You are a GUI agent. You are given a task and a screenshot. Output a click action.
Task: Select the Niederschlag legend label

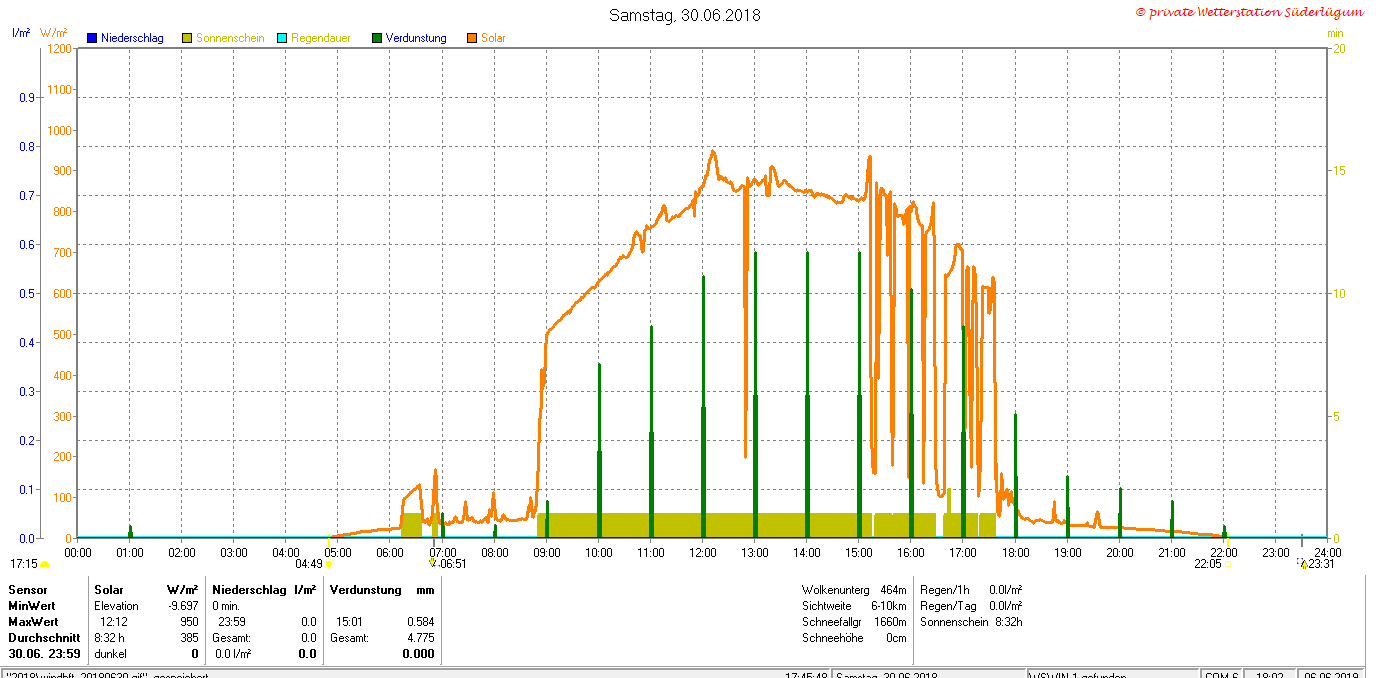(x=132, y=38)
